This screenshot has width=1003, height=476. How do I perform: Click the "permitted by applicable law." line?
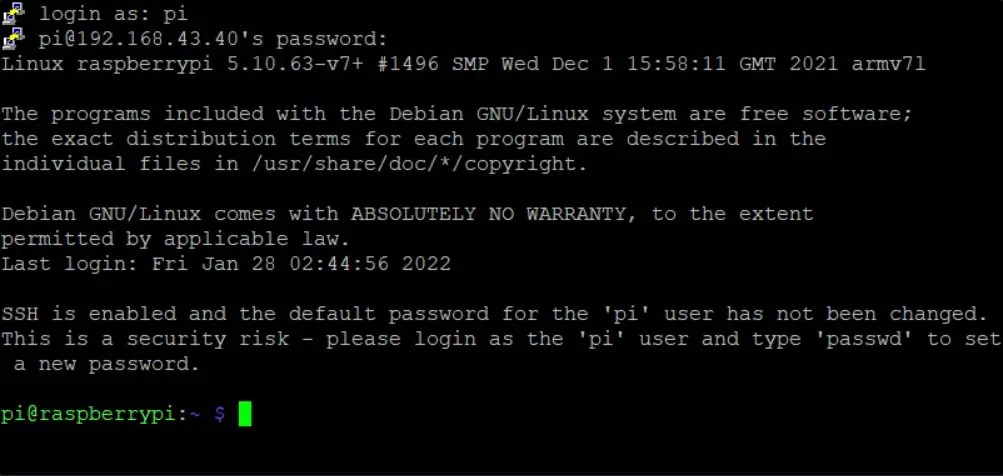tap(176, 239)
